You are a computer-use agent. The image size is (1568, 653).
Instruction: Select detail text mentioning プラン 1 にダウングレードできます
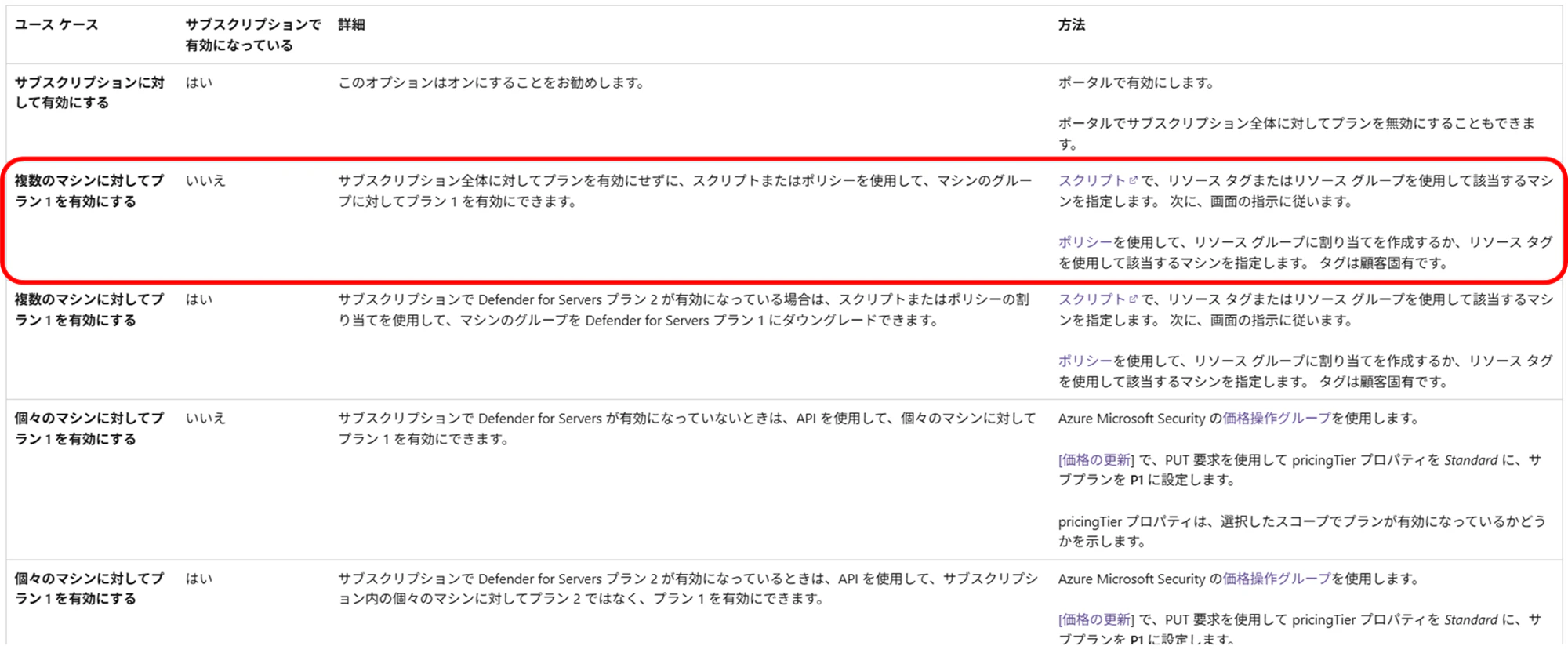[x=684, y=310]
